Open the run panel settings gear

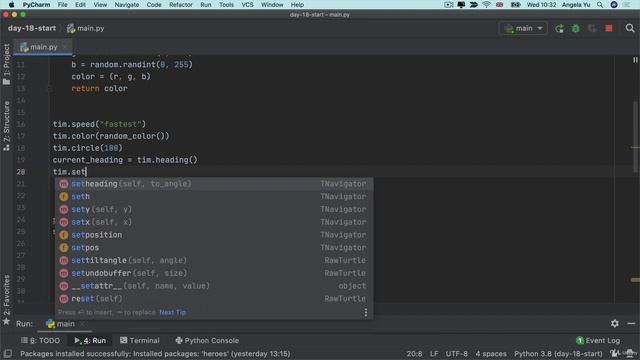[x=615, y=323]
